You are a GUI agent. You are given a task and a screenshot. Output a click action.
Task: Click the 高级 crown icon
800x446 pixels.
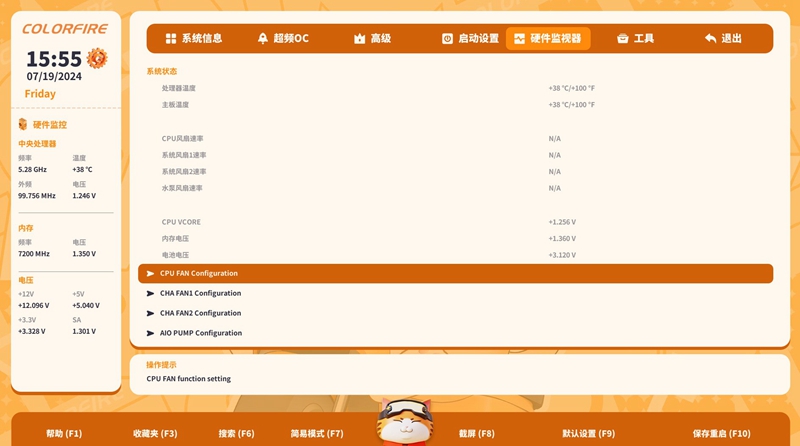pos(359,39)
